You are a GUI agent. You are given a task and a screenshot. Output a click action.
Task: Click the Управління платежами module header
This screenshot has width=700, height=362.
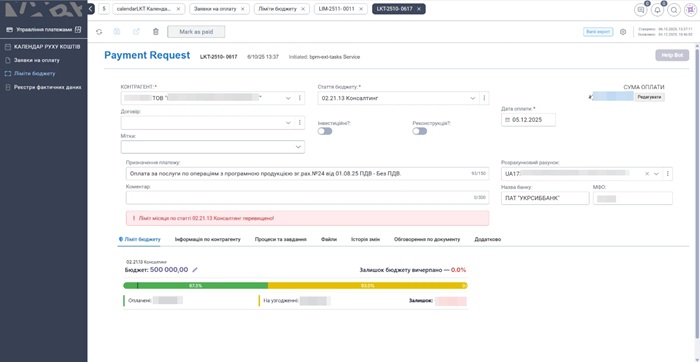44,29
